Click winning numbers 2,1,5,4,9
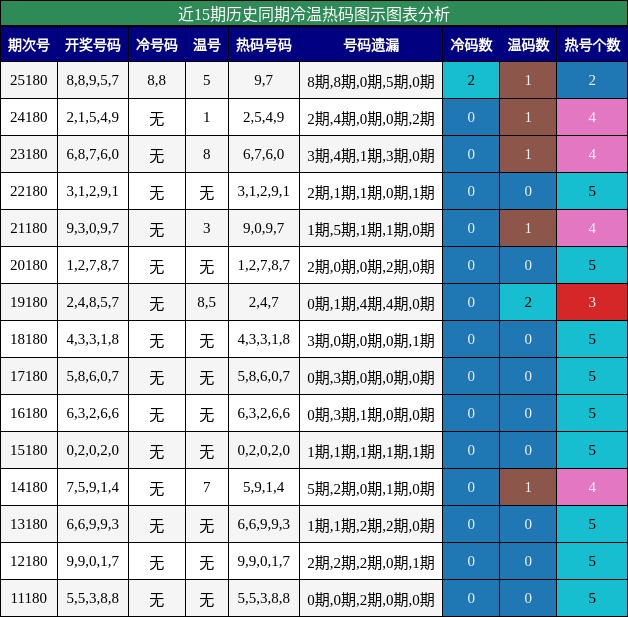Image resolution: width=628 pixels, height=617 pixels. pyautogui.click(x=93, y=117)
